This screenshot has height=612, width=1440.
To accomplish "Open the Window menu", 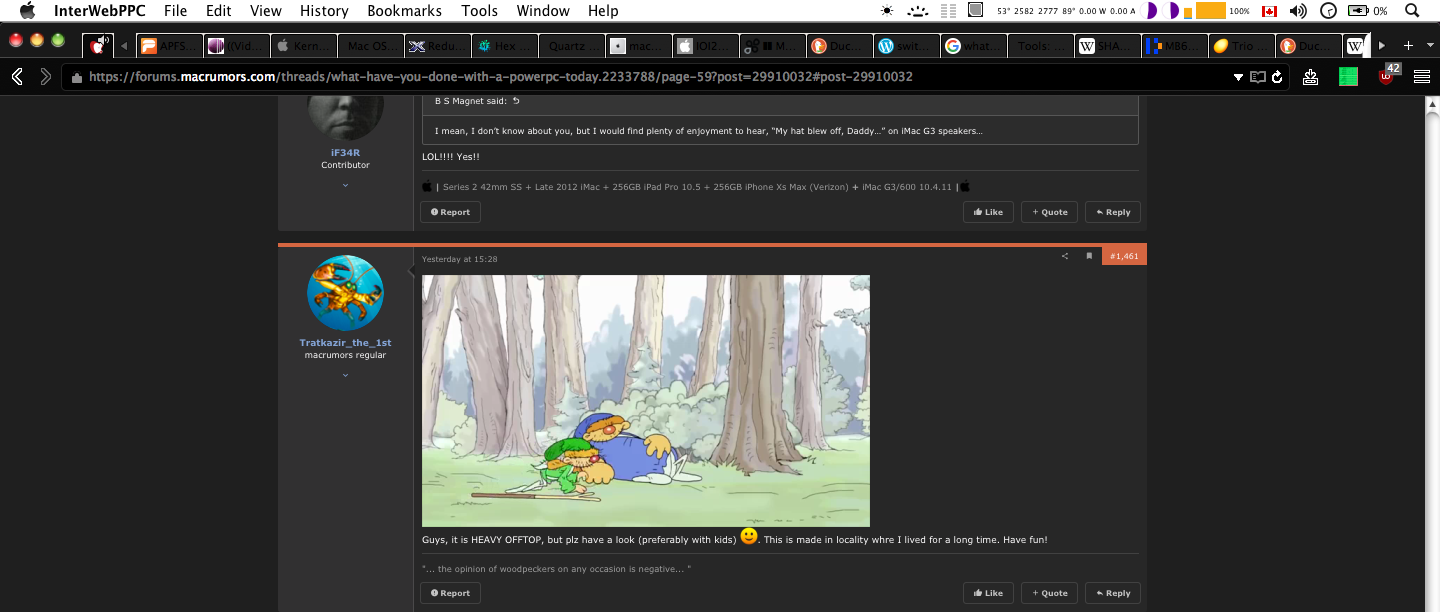I will (x=543, y=11).
